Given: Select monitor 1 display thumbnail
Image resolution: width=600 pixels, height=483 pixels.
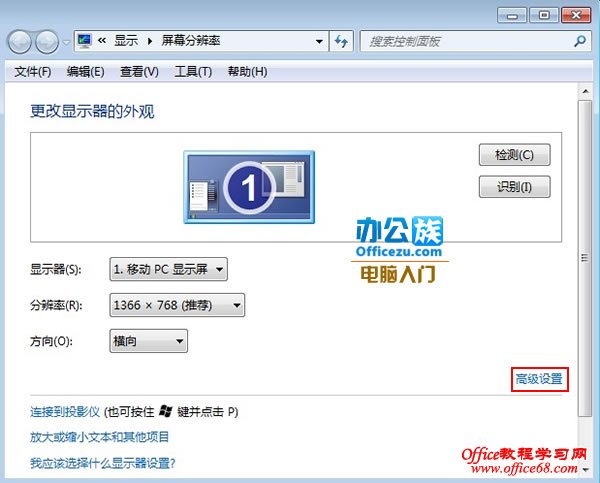Looking at the screenshot, I should tap(249, 187).
